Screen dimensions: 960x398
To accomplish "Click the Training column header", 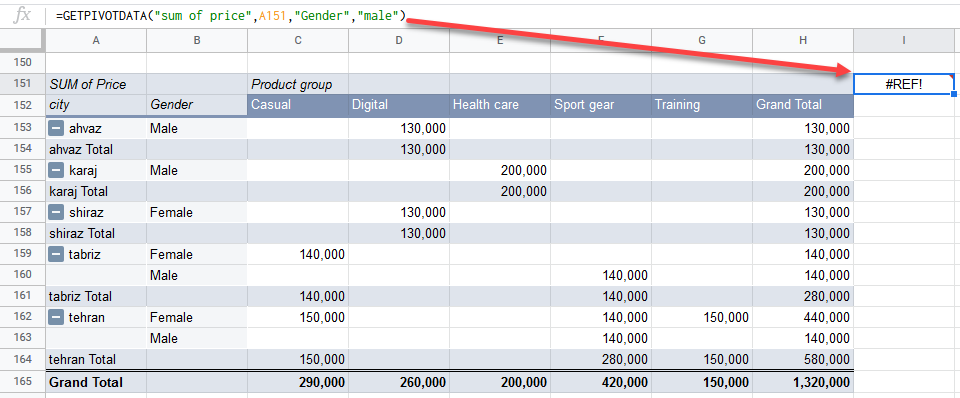I will pos(702,105).
